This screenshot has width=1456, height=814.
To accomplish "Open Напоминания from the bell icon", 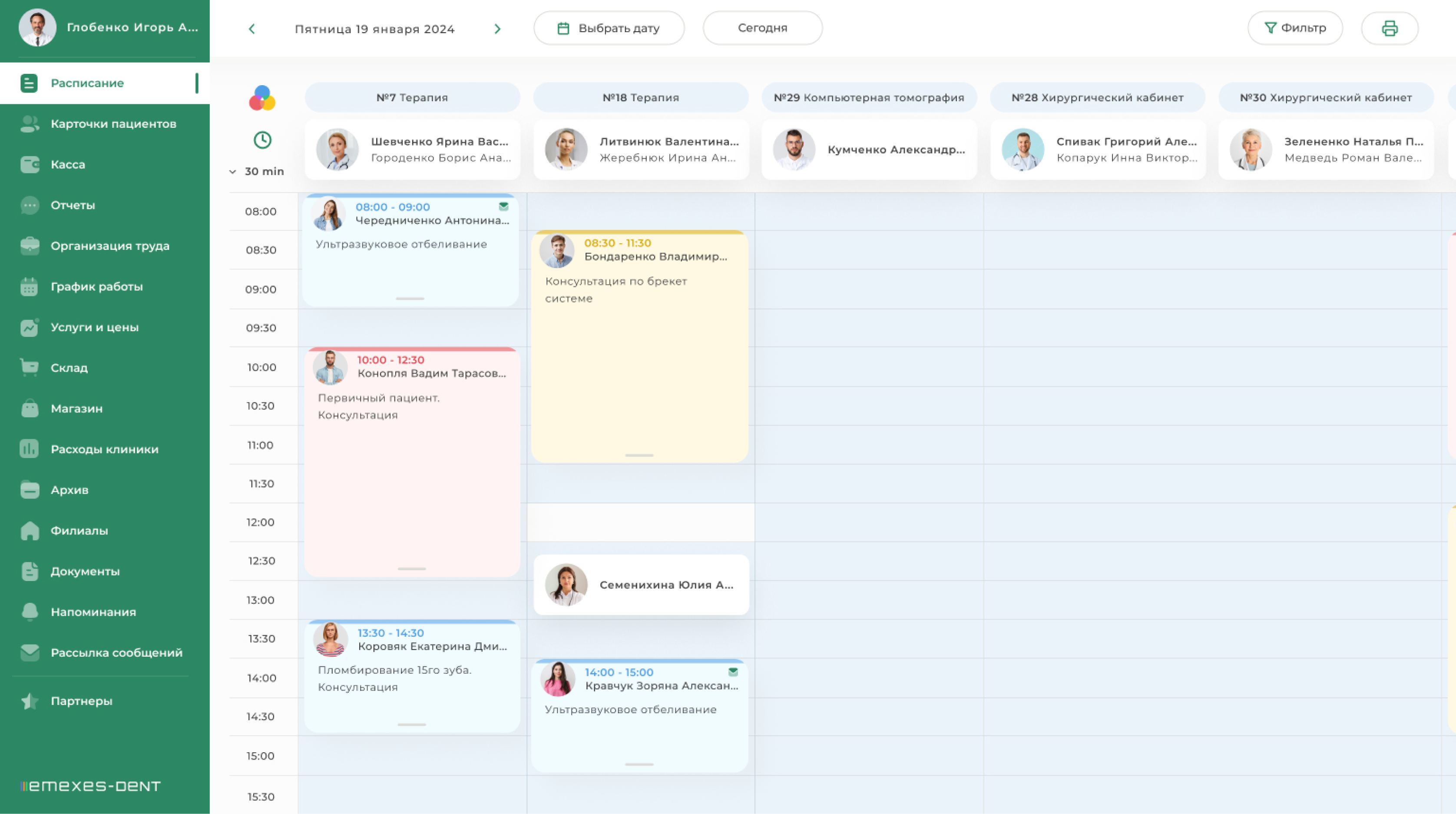I will coord(30,612).
